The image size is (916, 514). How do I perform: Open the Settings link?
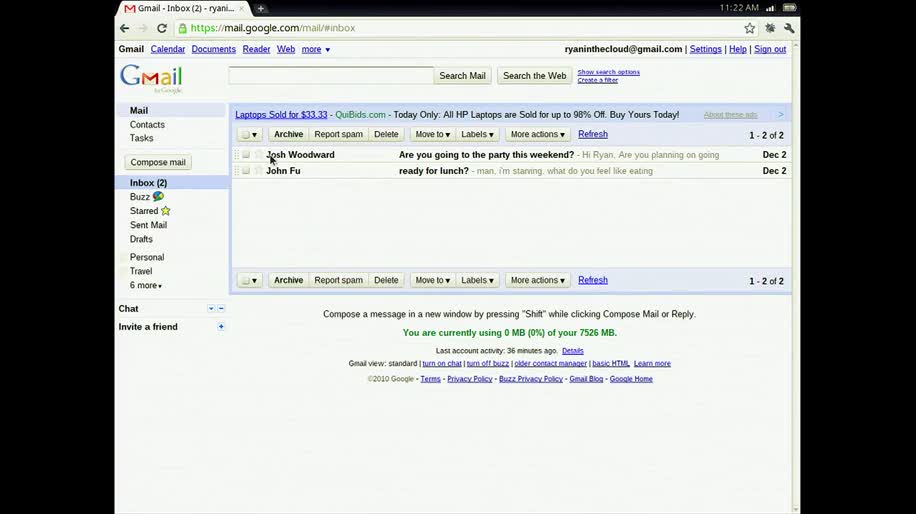(x=706, y=49)
